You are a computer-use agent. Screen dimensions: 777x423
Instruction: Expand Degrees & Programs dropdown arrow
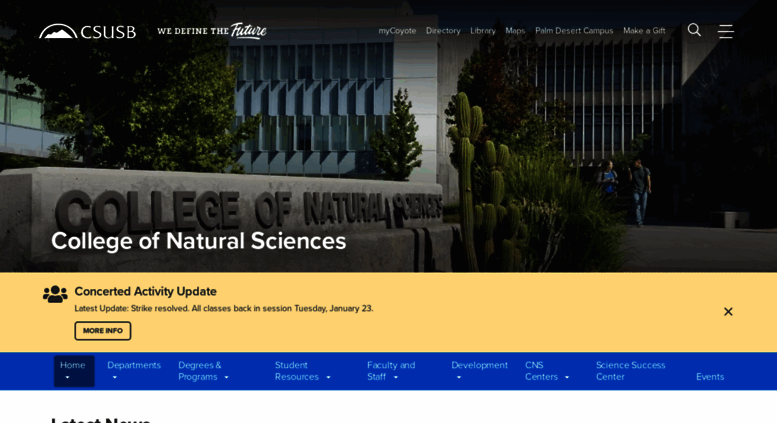(226, 377)
